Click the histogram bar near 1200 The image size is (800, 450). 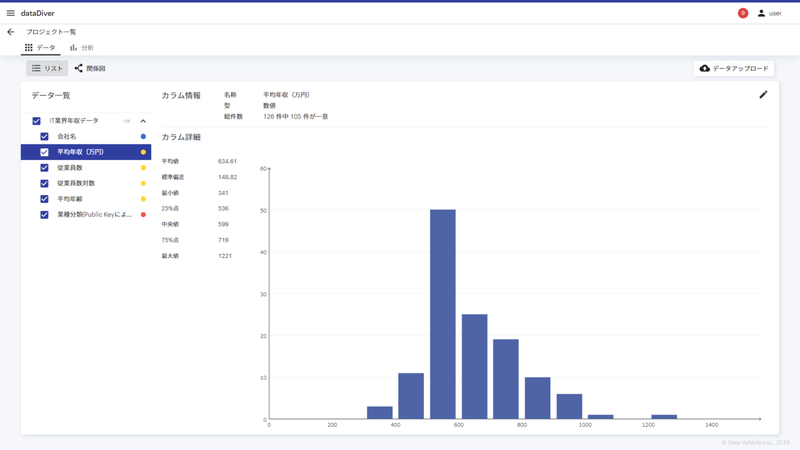[664, 417]
